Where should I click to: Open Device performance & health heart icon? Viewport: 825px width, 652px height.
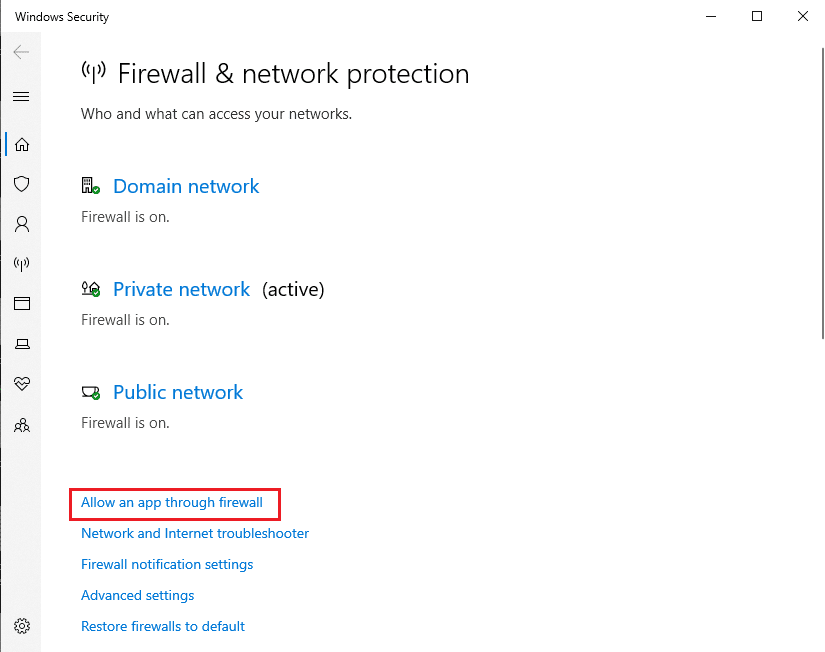[x=21, y=384]
